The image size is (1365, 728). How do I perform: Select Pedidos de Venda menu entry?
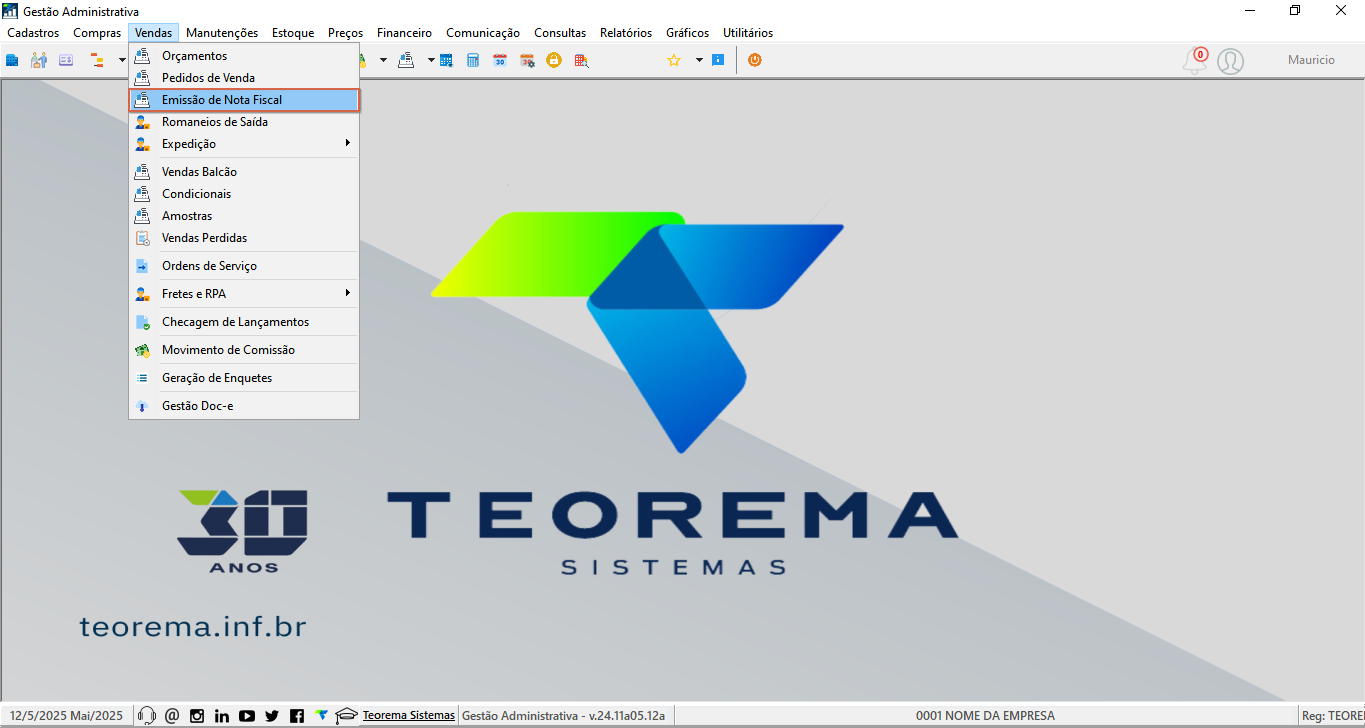point(244,78)
